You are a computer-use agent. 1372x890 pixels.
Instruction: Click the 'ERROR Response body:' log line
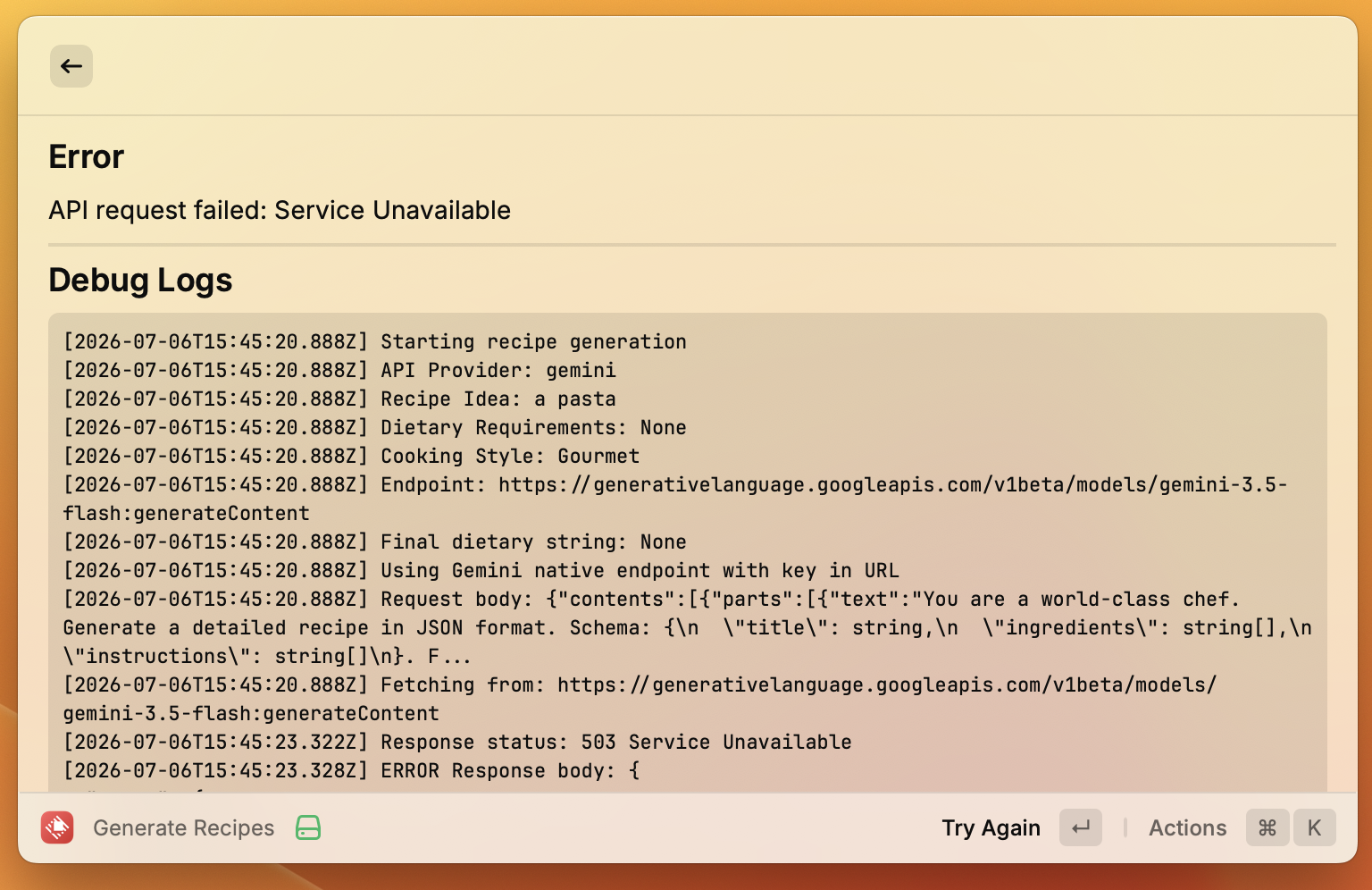click(x=351, y=770)
